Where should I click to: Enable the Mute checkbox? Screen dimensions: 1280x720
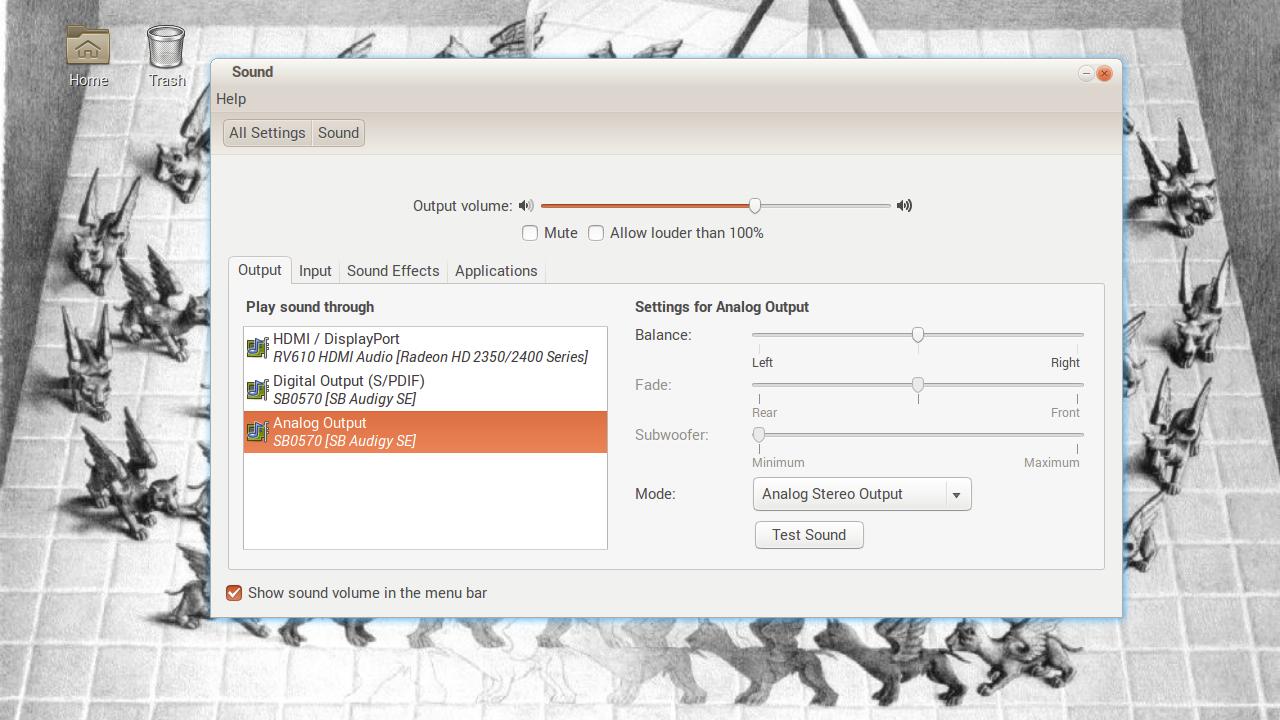[x=530, y=233]
